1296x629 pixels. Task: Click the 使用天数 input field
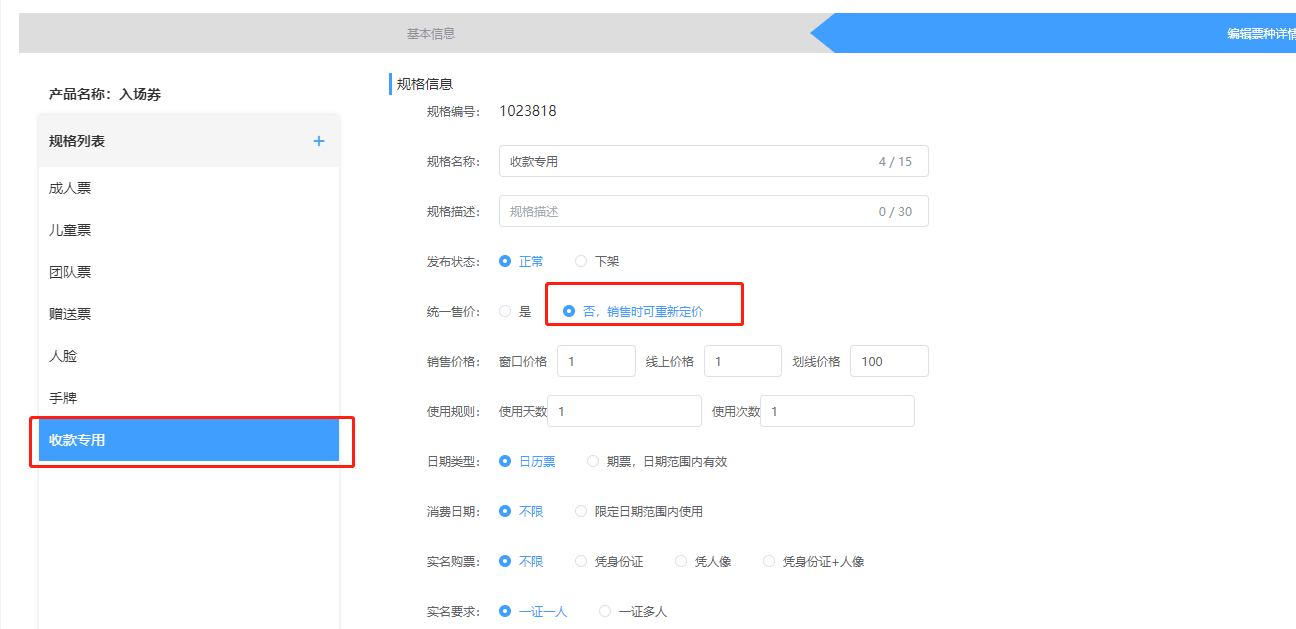[x=625, y=411]
